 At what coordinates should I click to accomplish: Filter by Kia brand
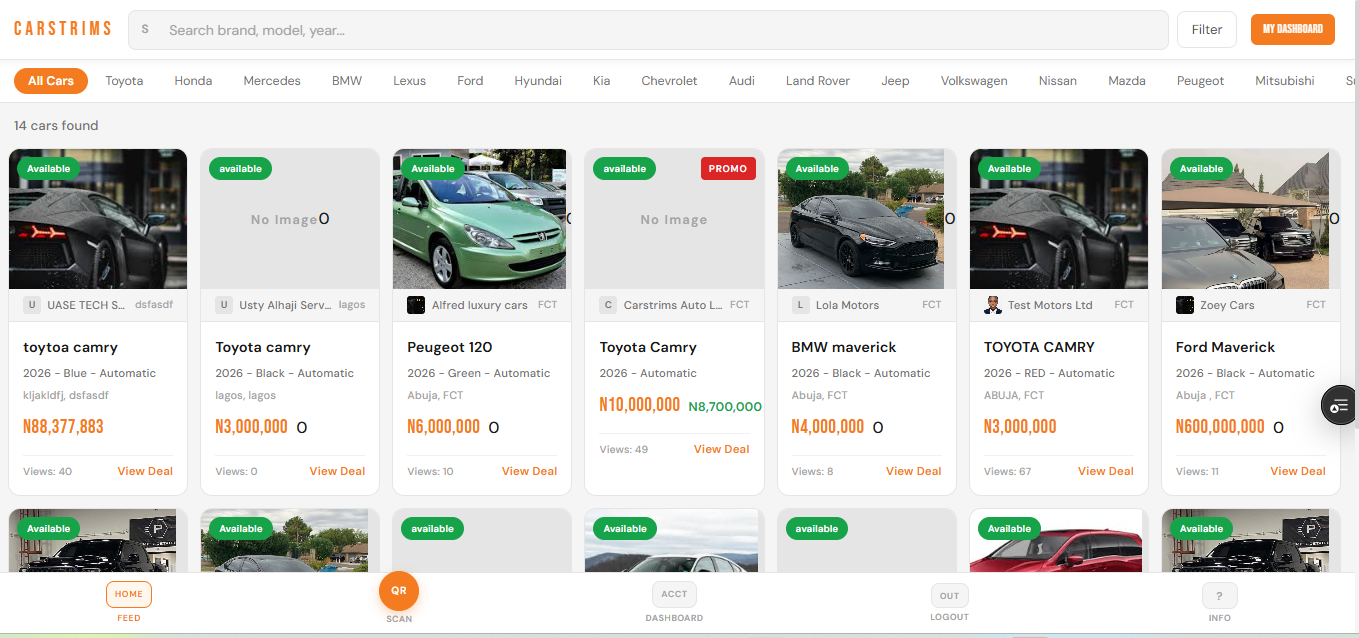point(601,81)
